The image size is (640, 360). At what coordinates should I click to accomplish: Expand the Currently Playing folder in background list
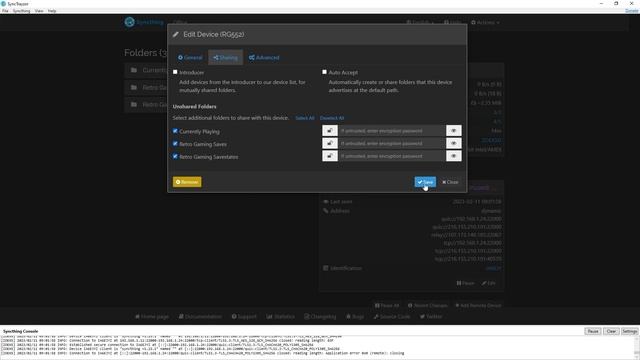tap(146, 70)
